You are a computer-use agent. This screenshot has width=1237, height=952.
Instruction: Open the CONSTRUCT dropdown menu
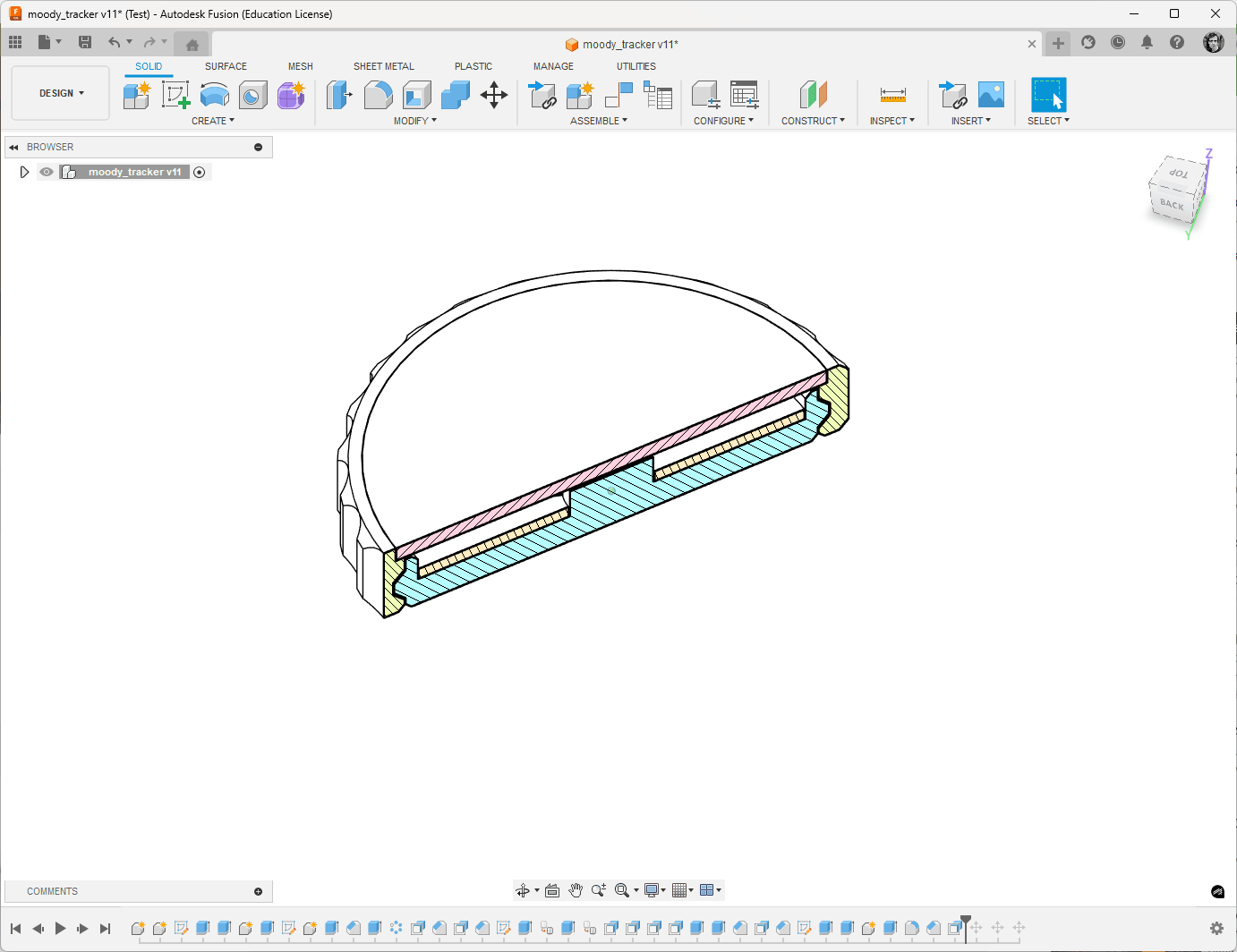click(x=813, y=121)
